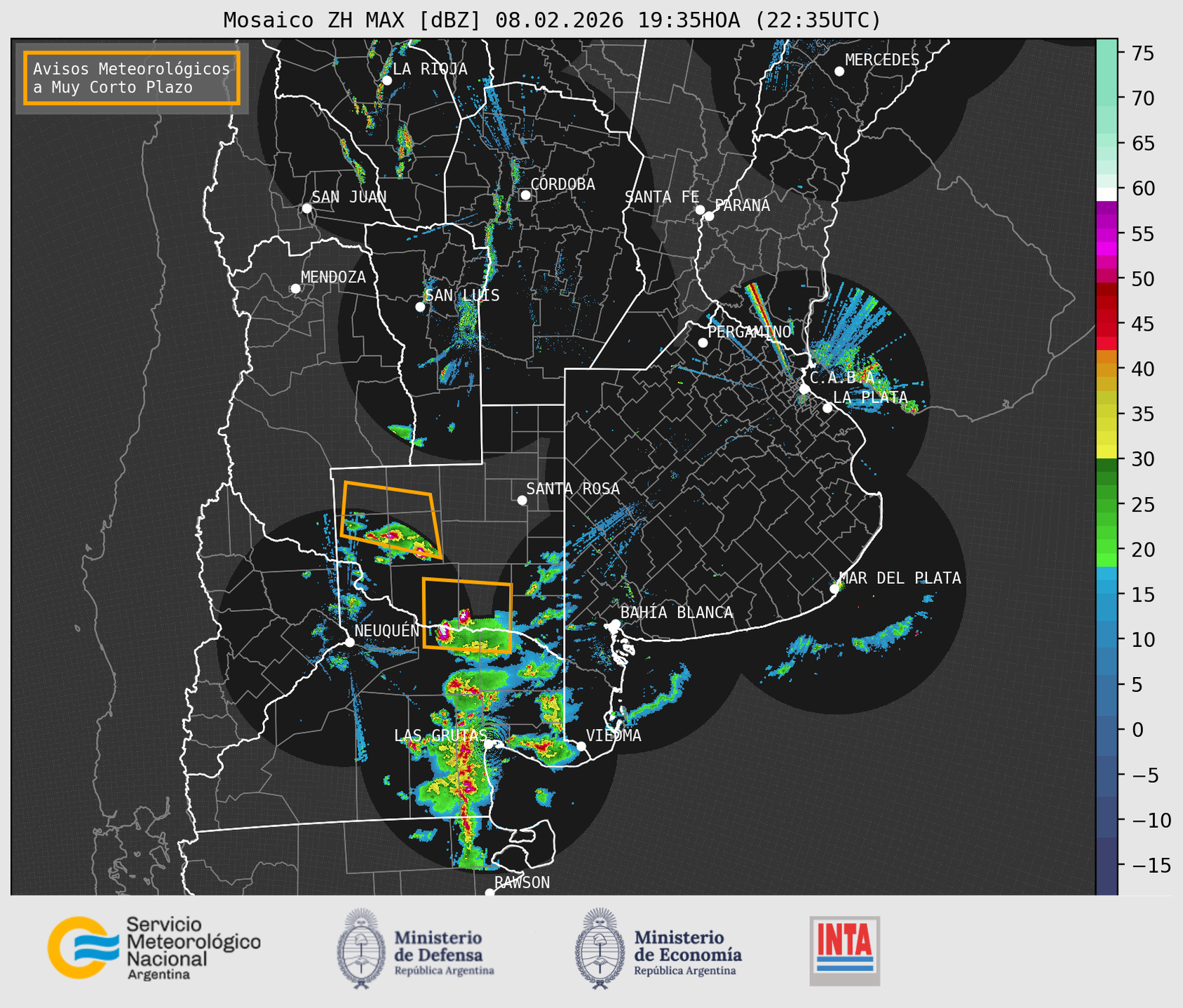Click the Paraná city marker
Screen dimensions: 1183x1008
pos(709,216)
